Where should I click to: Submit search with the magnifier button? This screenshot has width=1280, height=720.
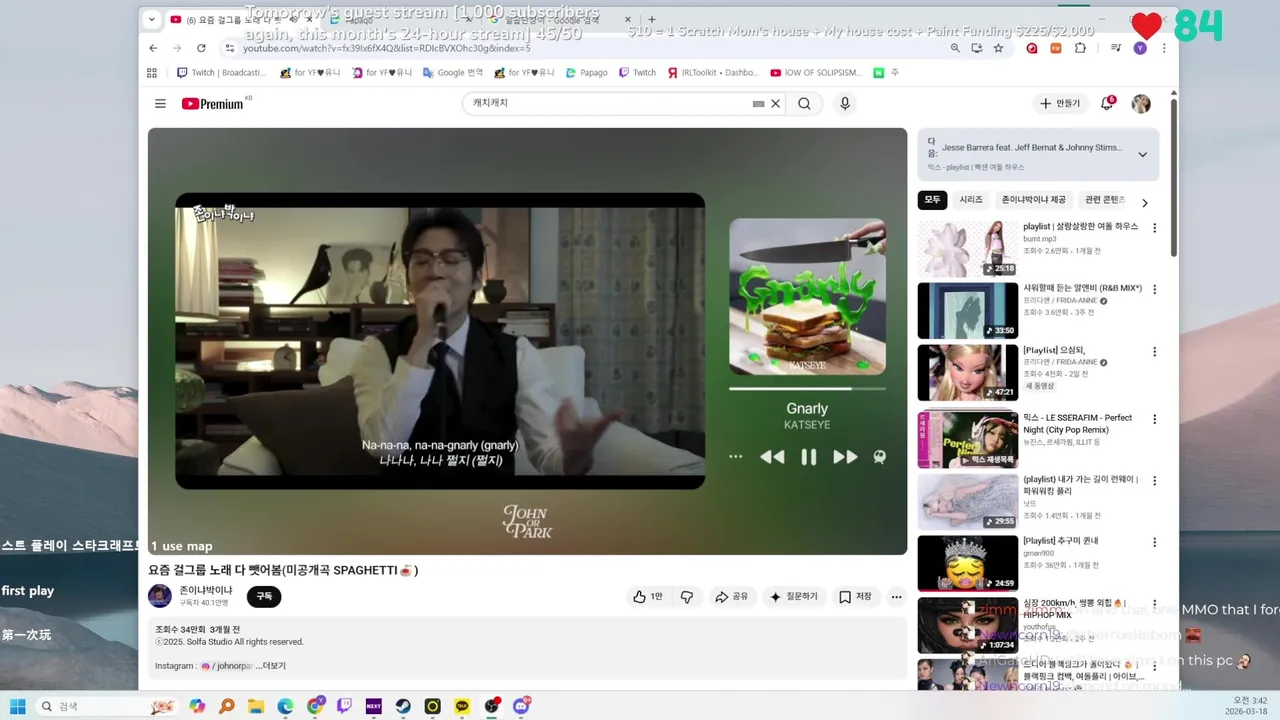click(x=804, y=104)
